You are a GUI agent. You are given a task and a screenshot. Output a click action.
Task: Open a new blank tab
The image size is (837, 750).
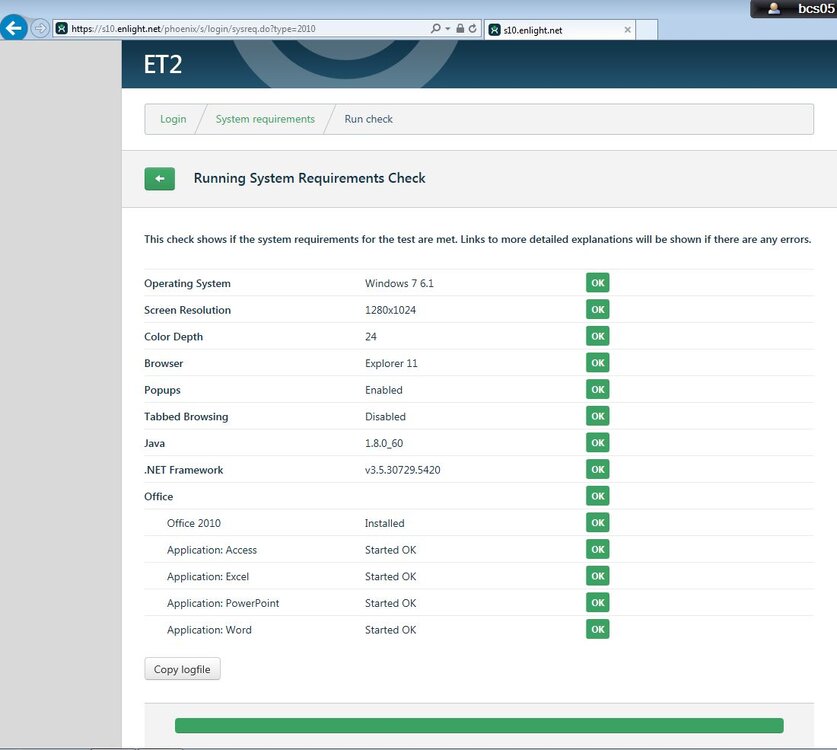[647, 30]
